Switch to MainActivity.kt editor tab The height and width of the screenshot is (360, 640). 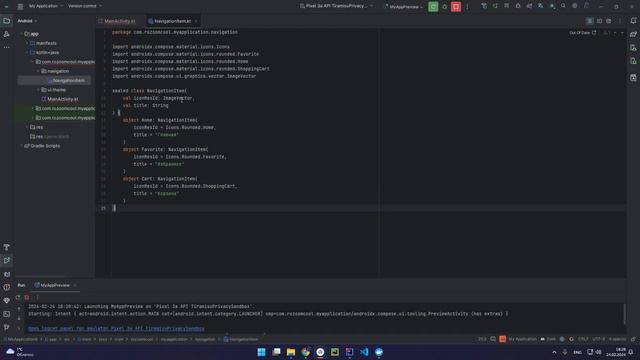[x=117, y=21]
